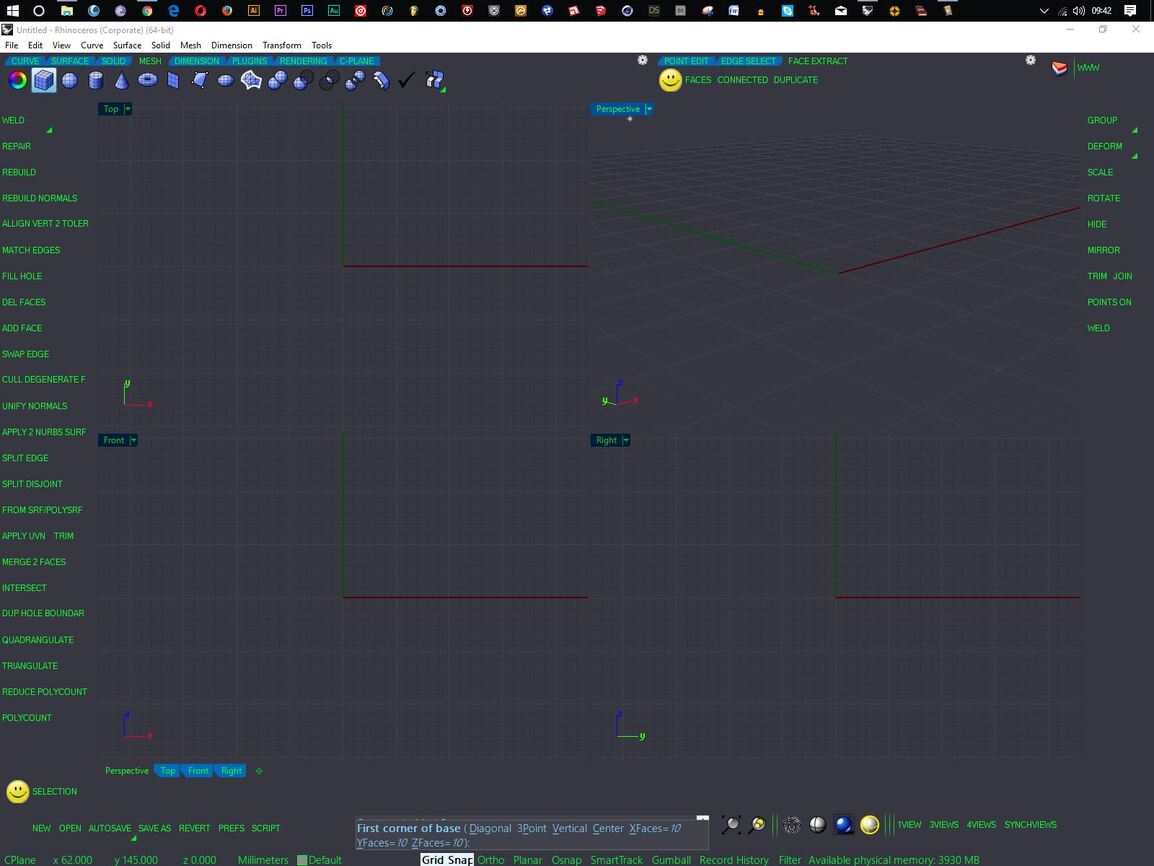
Task: Expand Windows system tray hidden icons chevron
Action: click(1044, 11)
